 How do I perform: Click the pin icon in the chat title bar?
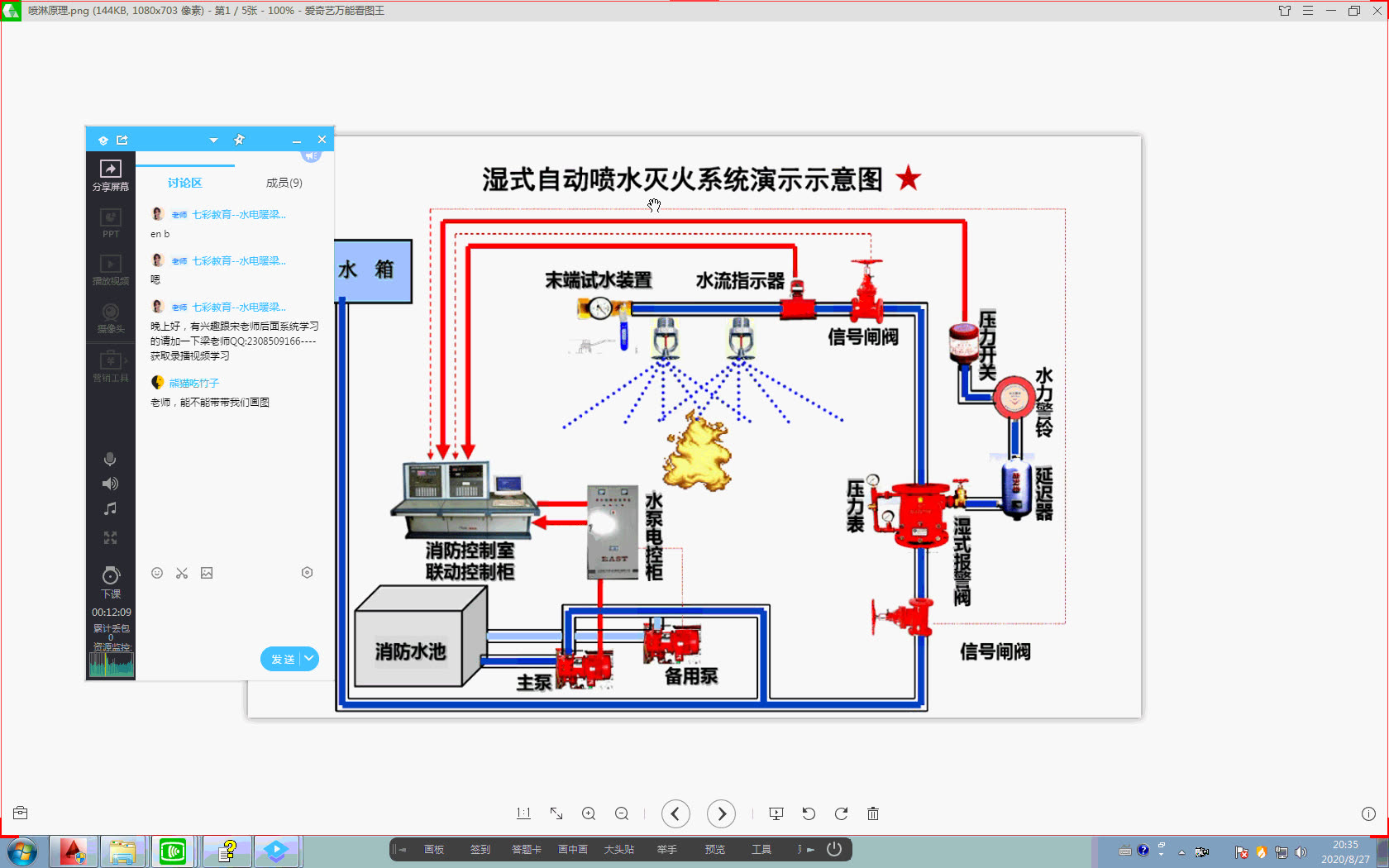point(239,140)
